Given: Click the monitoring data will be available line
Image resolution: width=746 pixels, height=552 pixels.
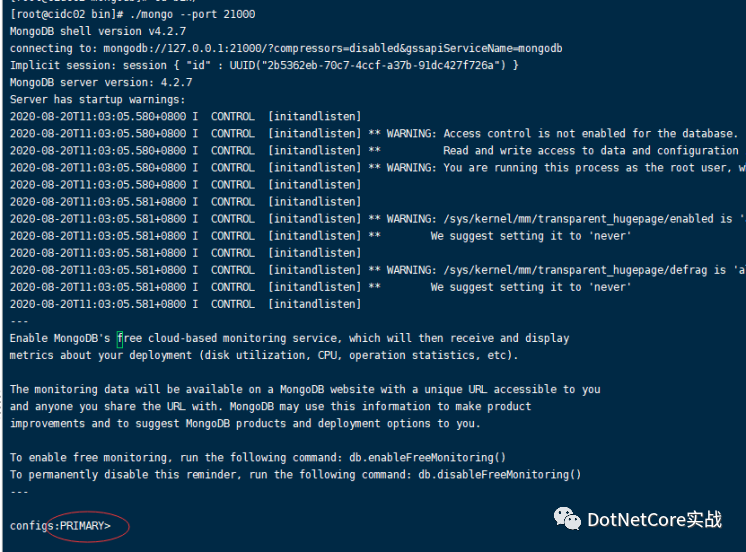Looking at the screenshot, I should tap(305, 390).
